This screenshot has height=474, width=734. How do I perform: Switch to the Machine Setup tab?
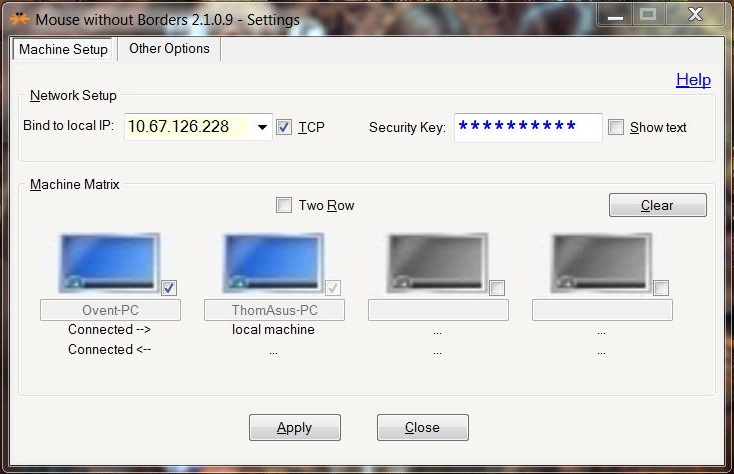[x=63, y=49]
